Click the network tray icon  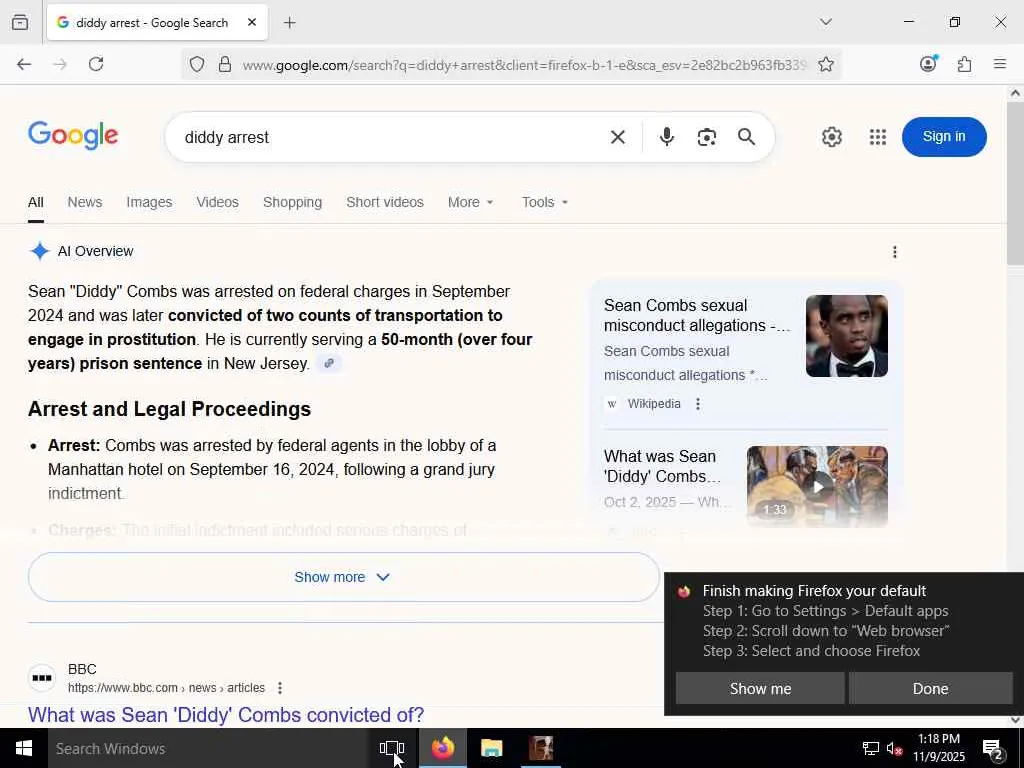pyautogui.click(x=871, y=748)
